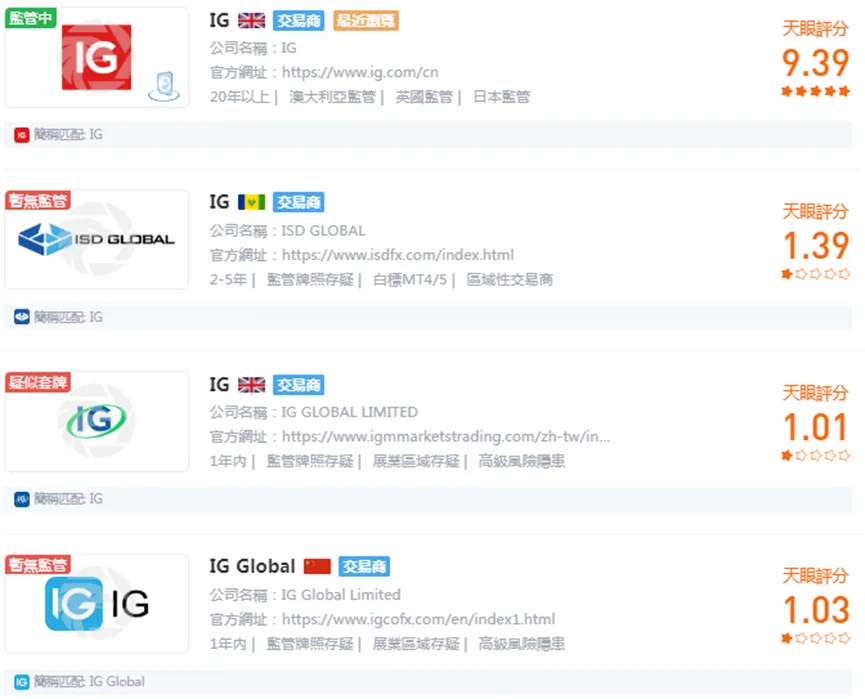The width and height of the screenshot is (865, 699).
Task: Click the small dark-blue IG icon in third match row
Action: pyautogui.click(x=22, y=499)
